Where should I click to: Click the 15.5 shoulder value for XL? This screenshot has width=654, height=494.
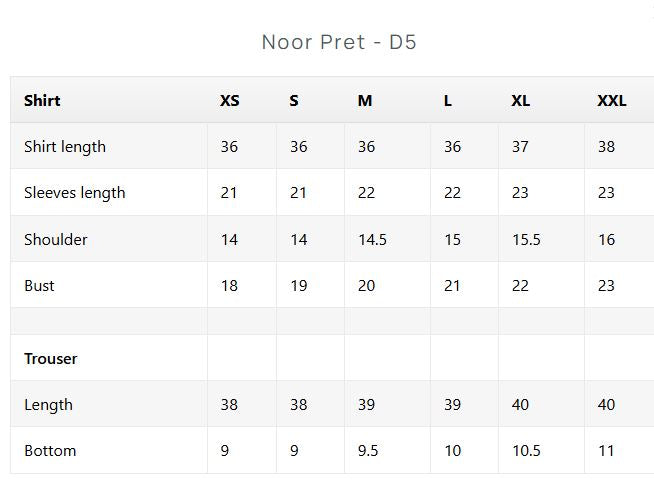(x=526, y=239)
